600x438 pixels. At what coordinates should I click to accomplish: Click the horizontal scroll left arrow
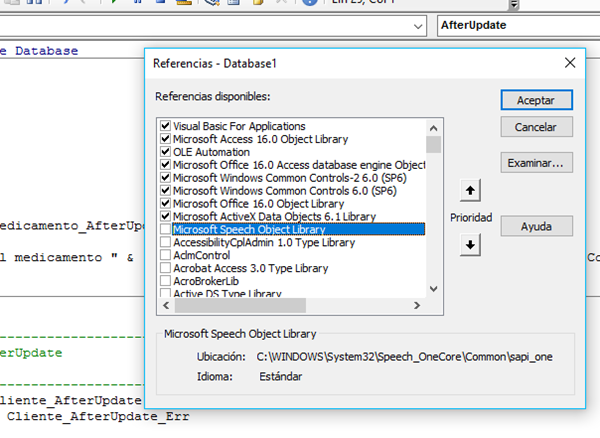(x=166, y=305)
